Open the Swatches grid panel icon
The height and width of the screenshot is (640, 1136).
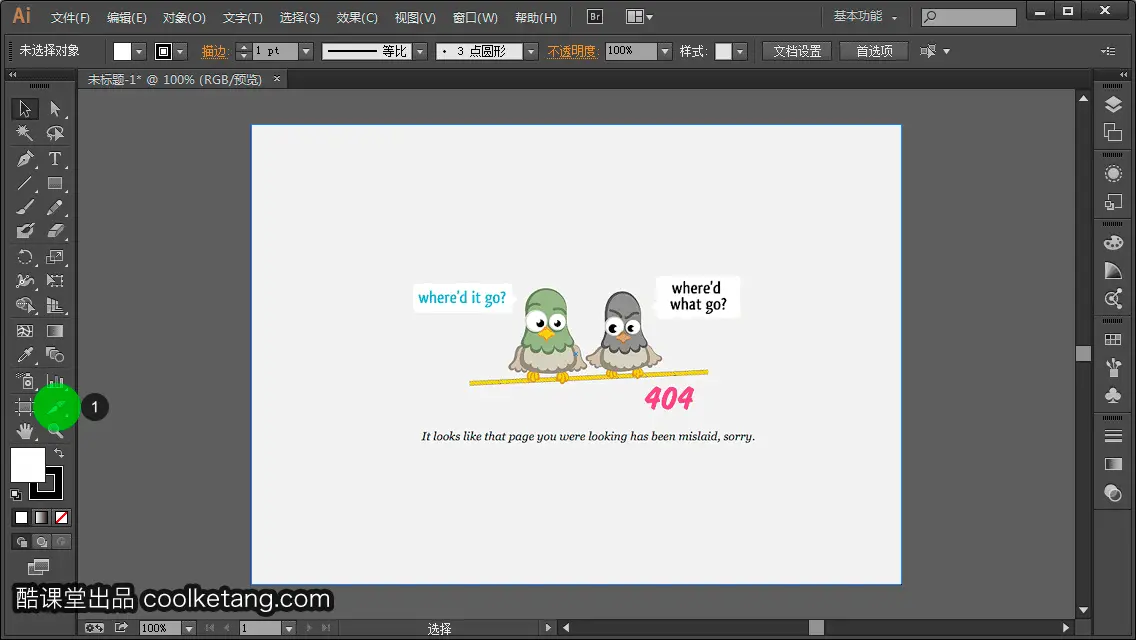click(1114, 339)
